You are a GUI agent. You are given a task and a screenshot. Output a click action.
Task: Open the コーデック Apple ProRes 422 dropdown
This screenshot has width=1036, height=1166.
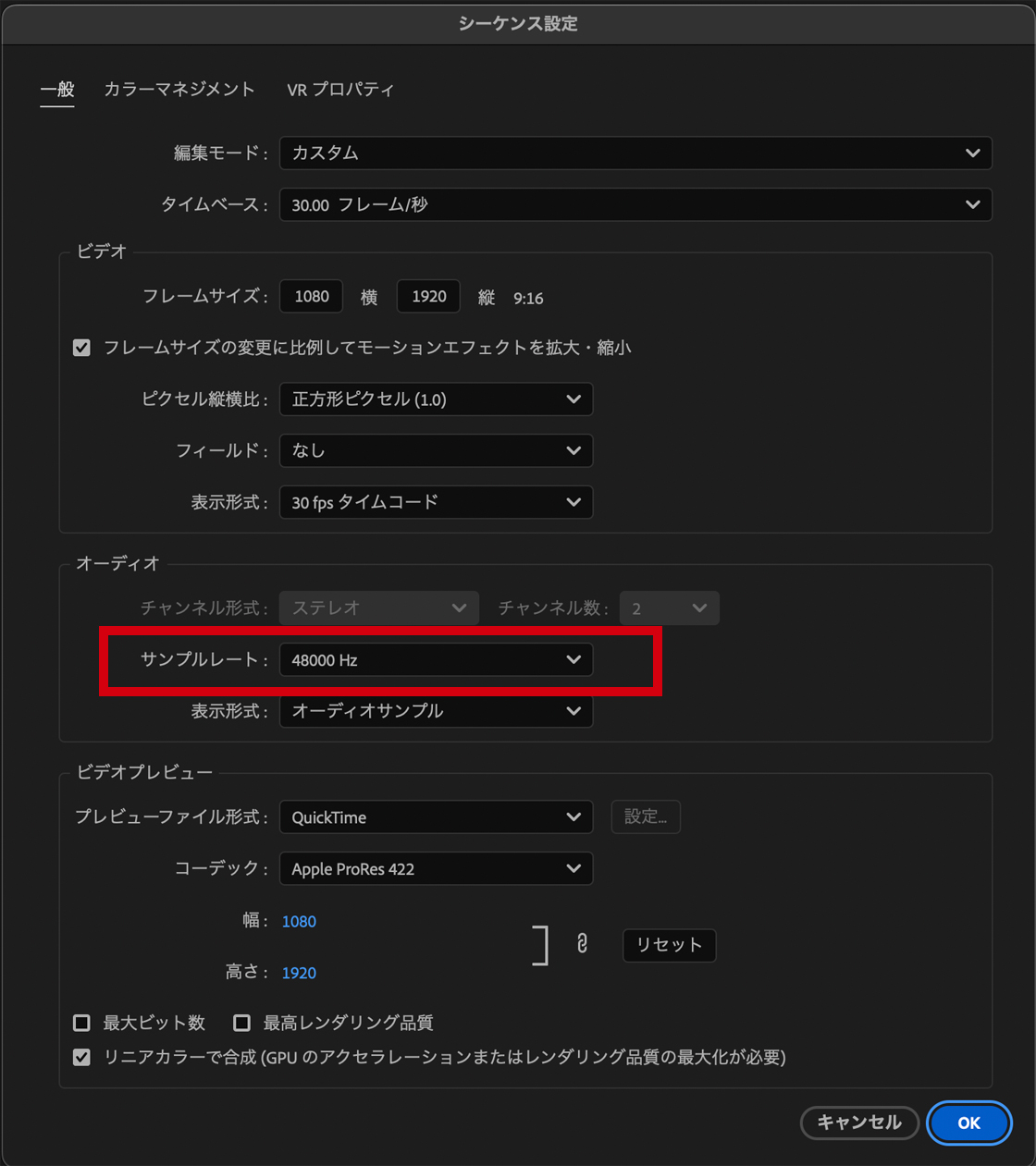tap(436, 869)
